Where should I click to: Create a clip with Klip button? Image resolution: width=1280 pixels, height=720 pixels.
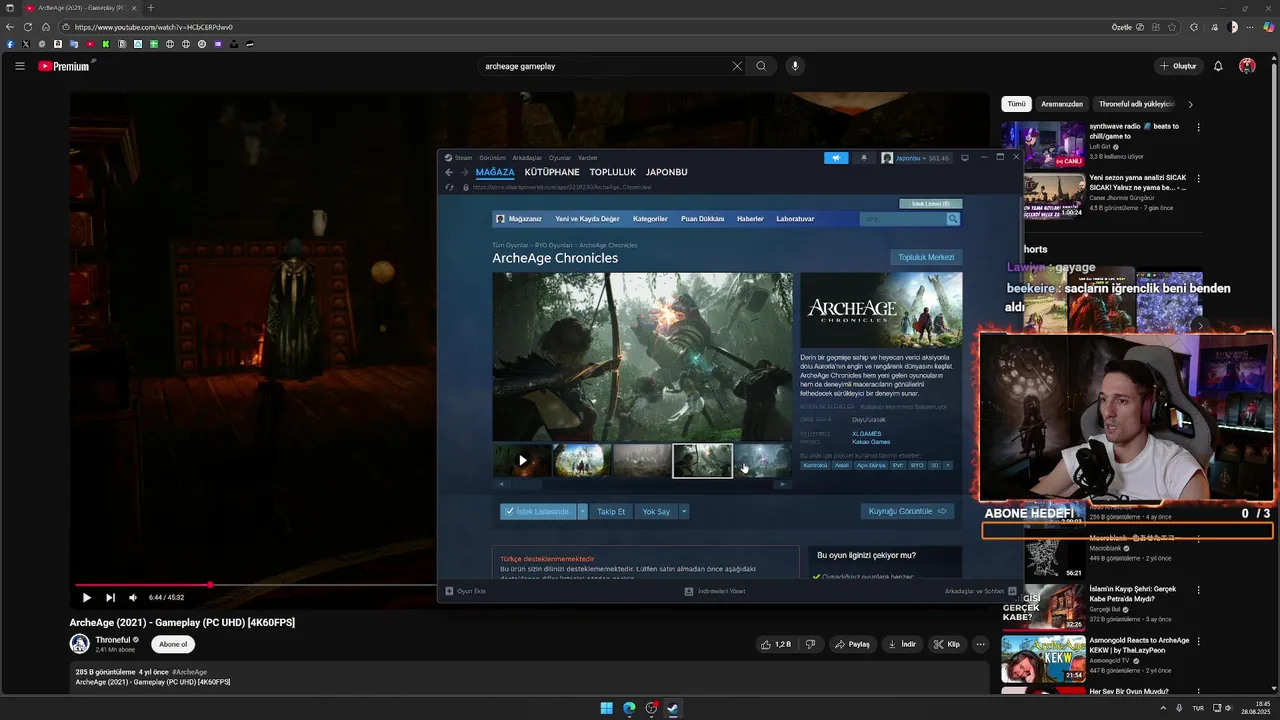pyautogui.click(x=947, y=644)
